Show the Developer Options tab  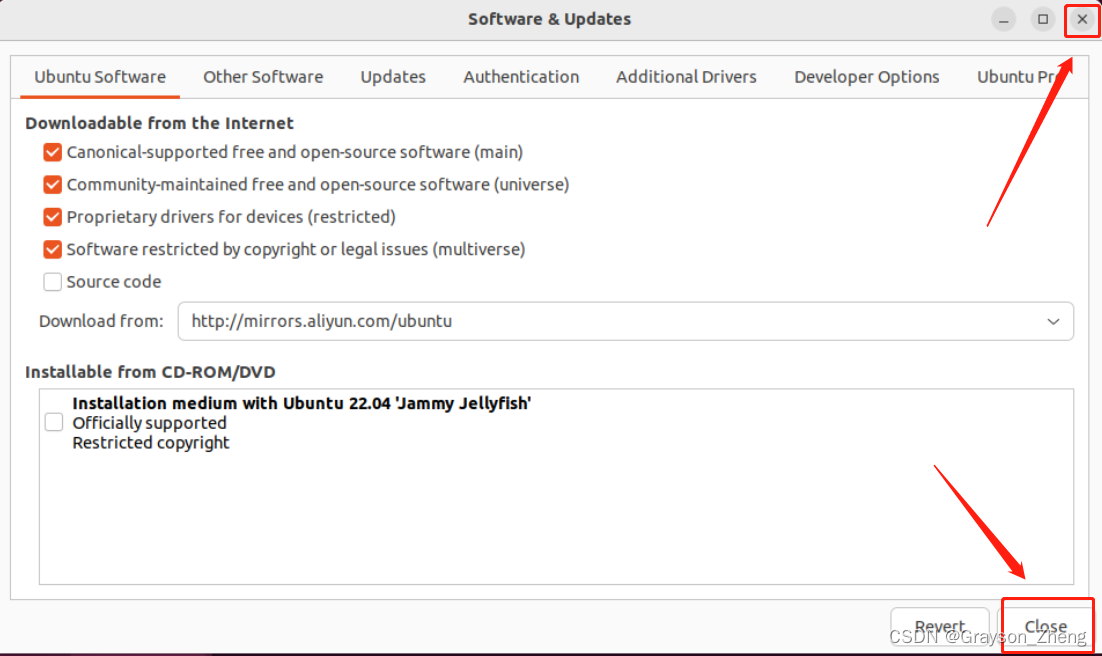(867, 77)
